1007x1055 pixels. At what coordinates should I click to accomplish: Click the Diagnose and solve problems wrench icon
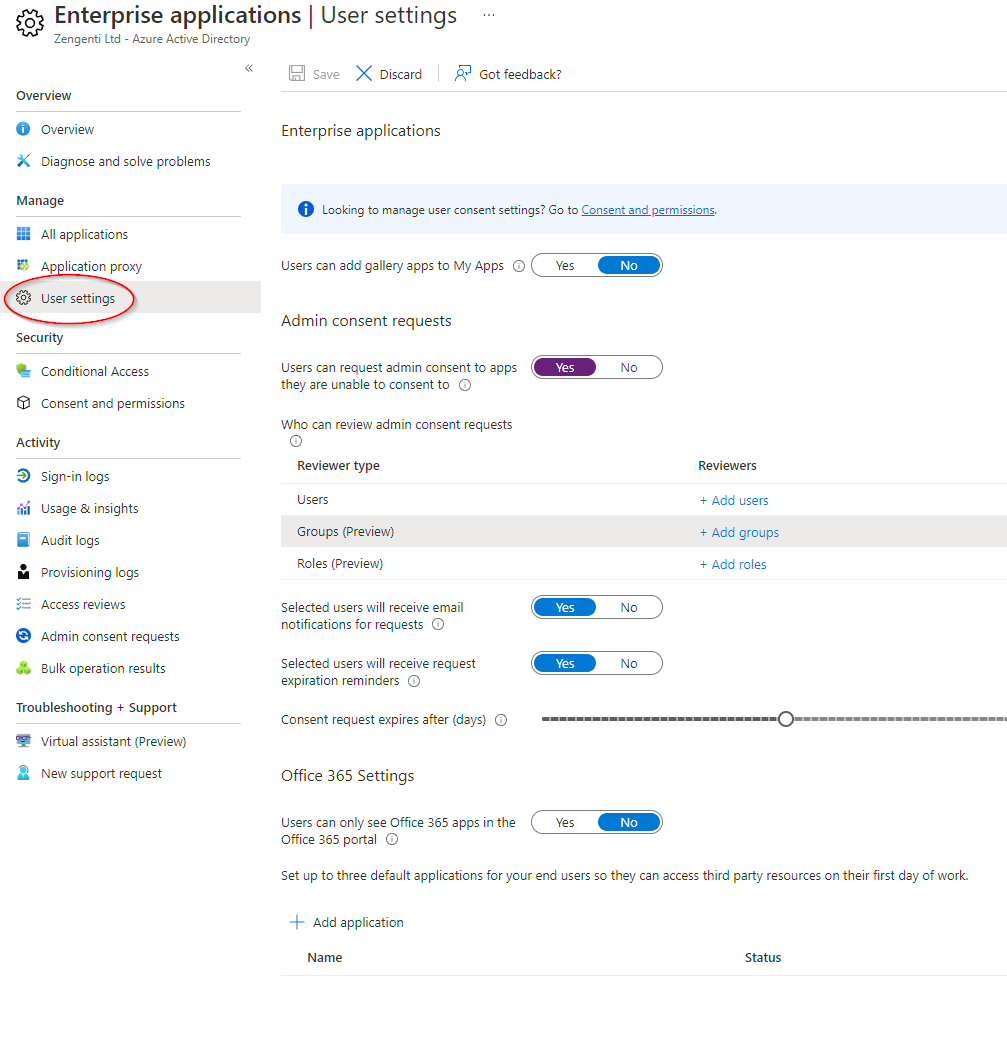click(x=24, y=161)
